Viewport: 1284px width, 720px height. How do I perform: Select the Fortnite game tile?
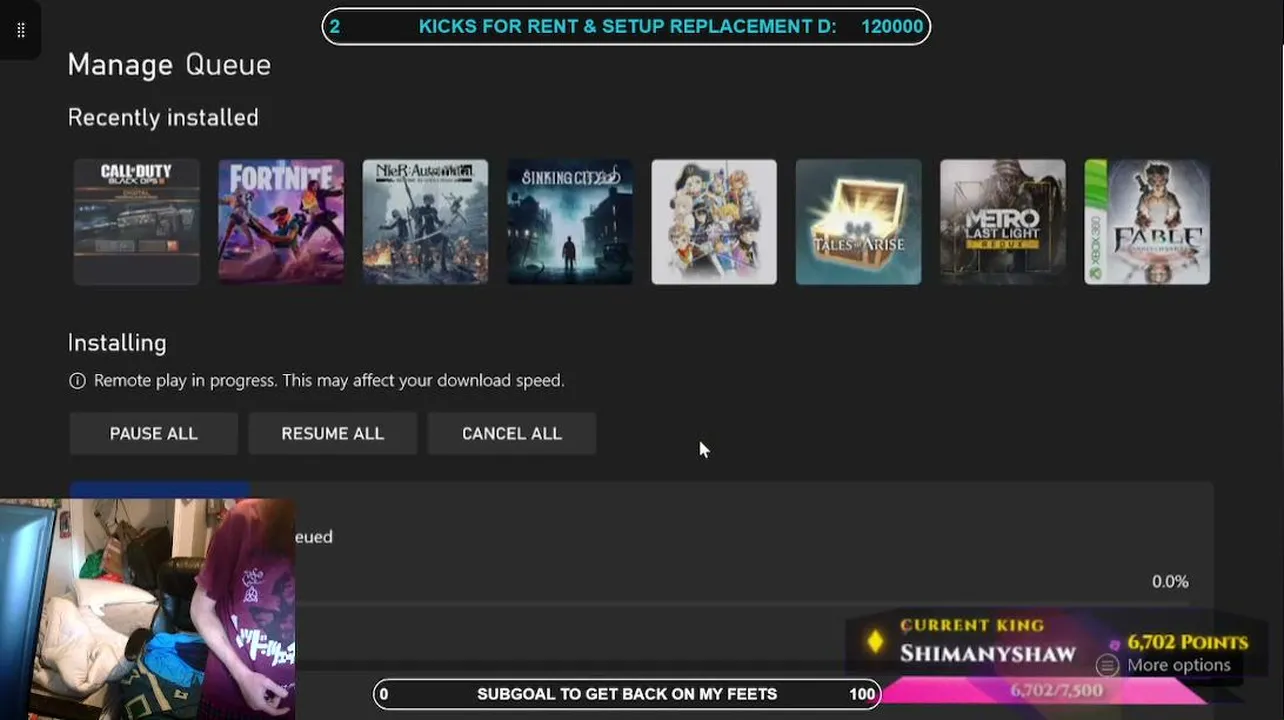281,222
